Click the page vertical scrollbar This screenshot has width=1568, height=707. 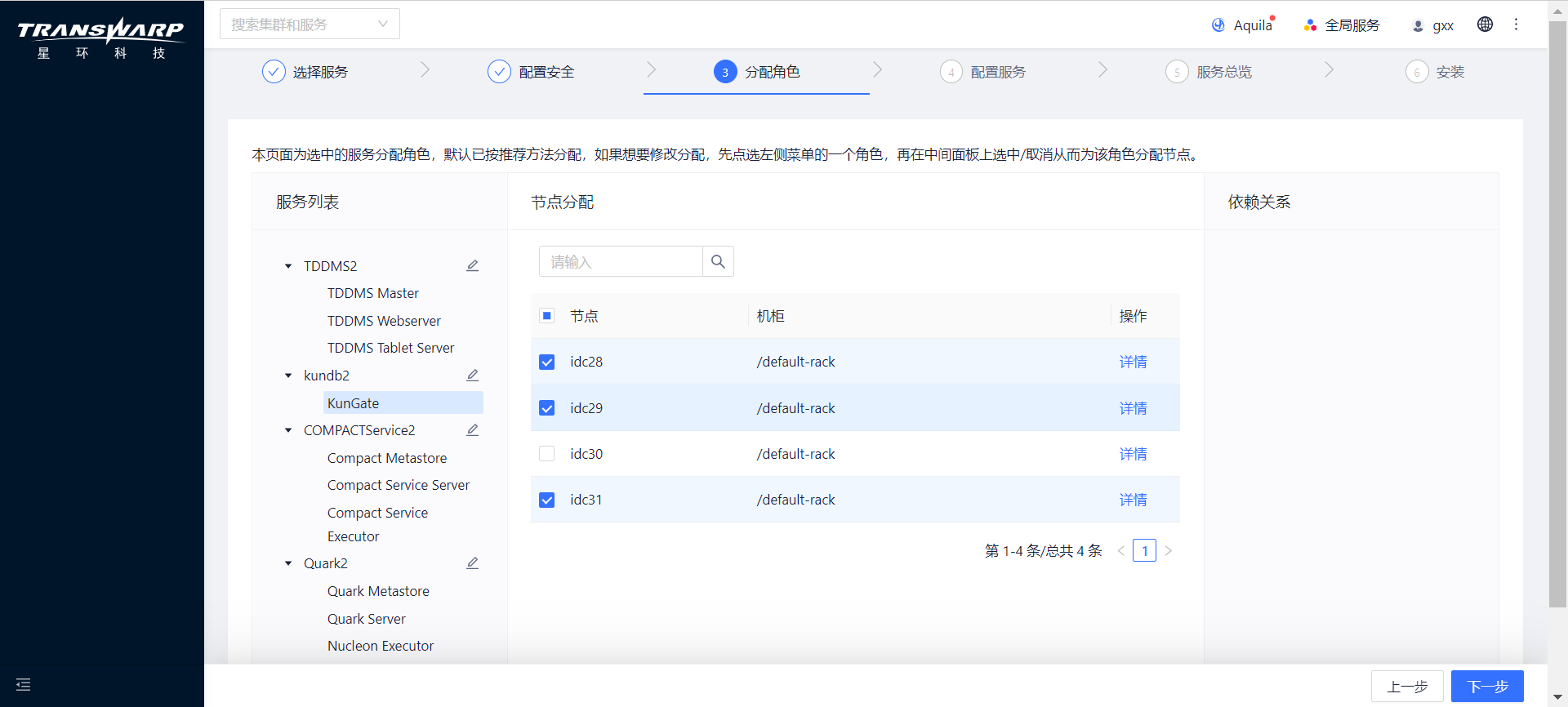coord(1557,314)
